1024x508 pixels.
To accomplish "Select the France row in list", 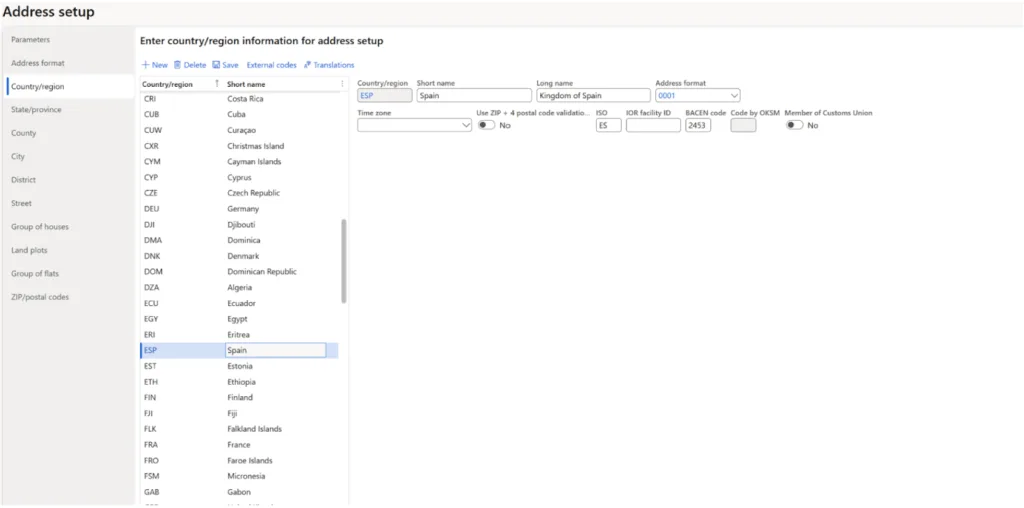I will (x=238, y=445).
